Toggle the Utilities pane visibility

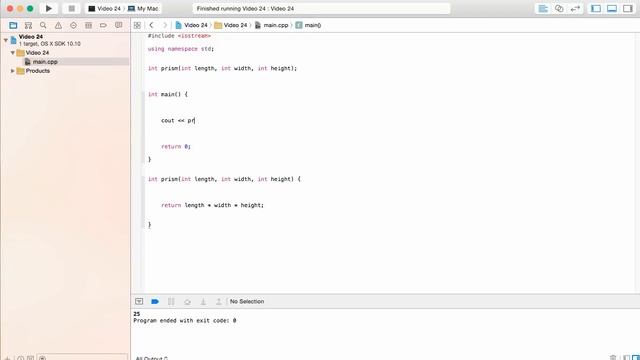pos(628,9)
